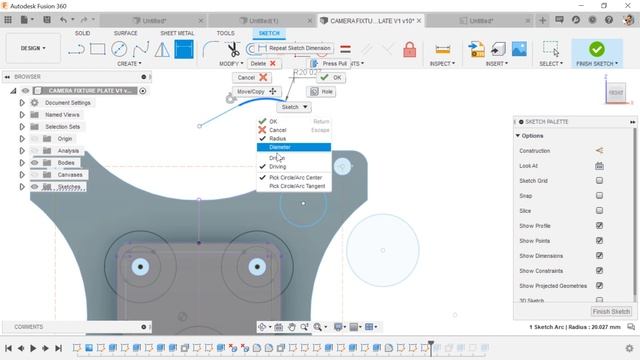This screenshot has height=360, width=640.
Task: Toggle the Snap checkbox
Action: tap(599, 196)
